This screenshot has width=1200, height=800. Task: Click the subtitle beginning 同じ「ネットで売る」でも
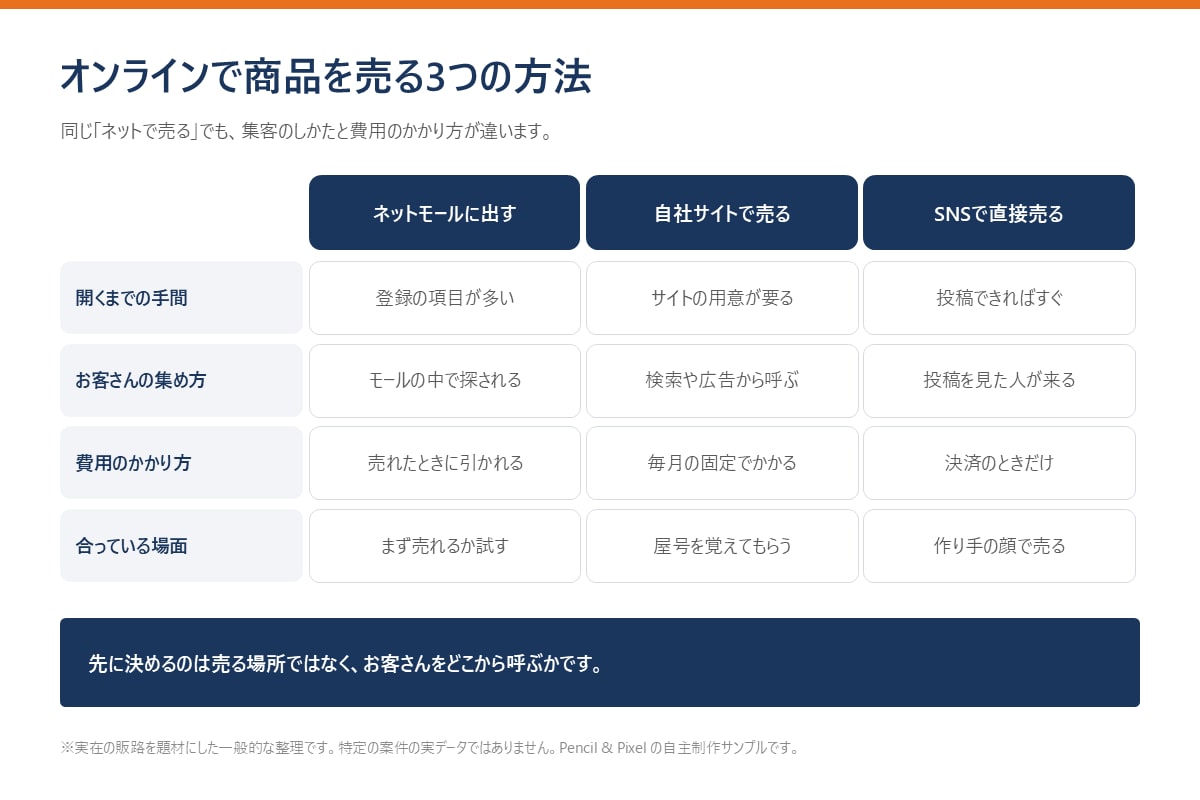[307, 132]
